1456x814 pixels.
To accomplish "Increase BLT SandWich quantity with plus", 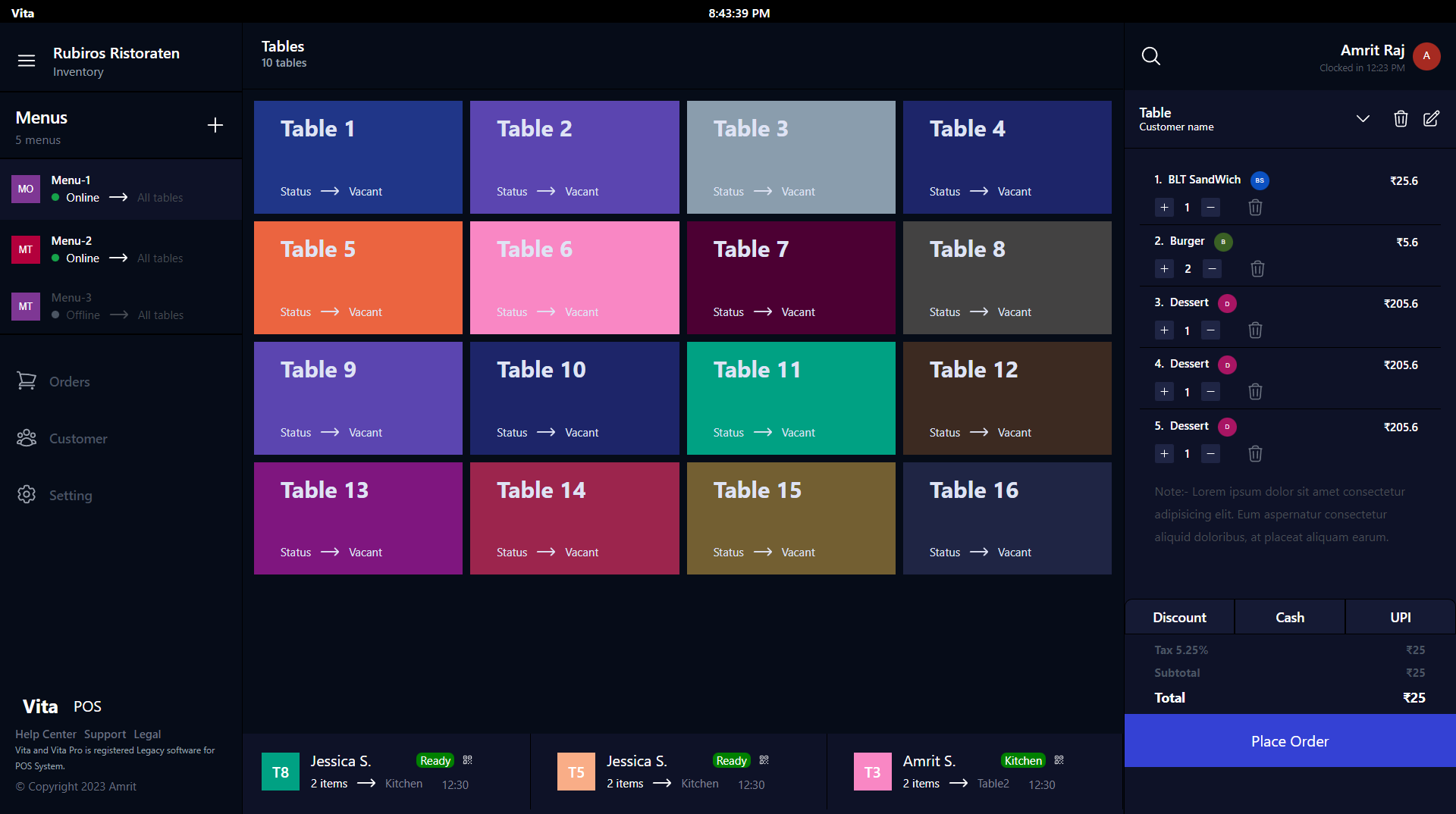I will point(1164,208).
